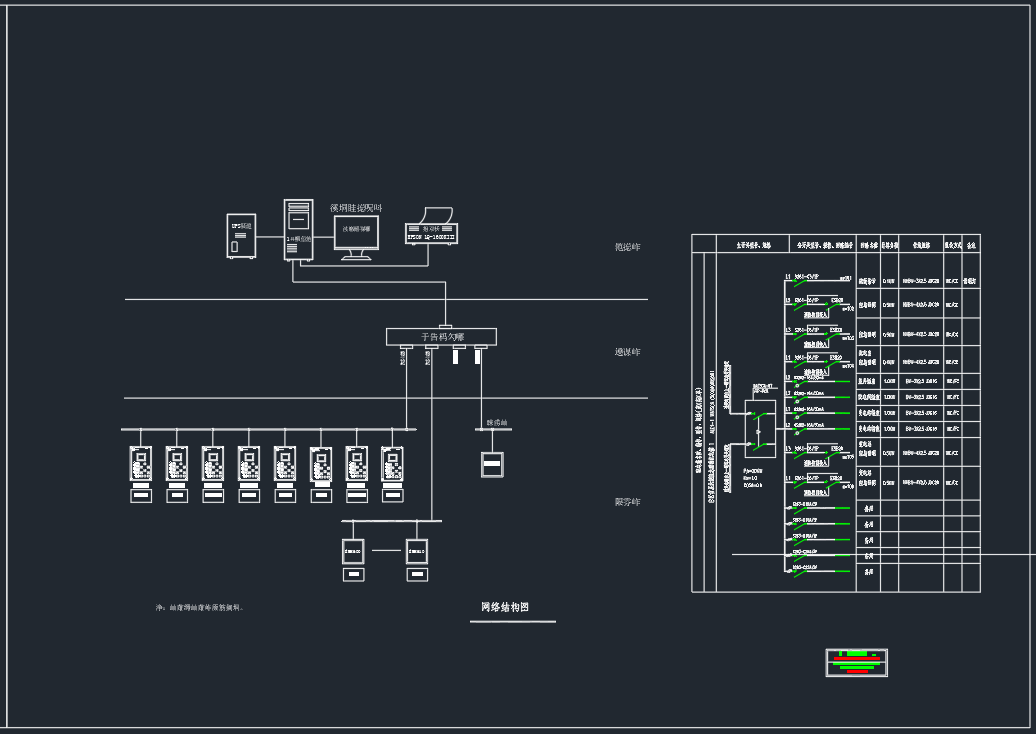Select the network switch box below the server

point(441,337)
